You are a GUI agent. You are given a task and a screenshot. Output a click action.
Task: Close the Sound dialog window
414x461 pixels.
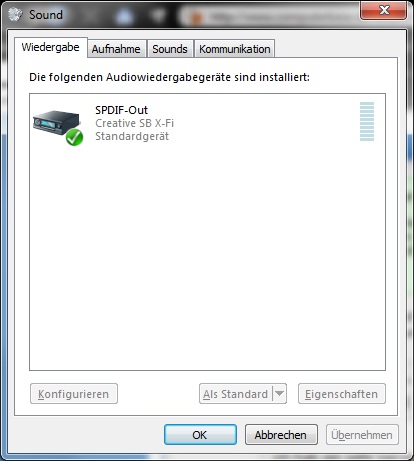point(383,11)
